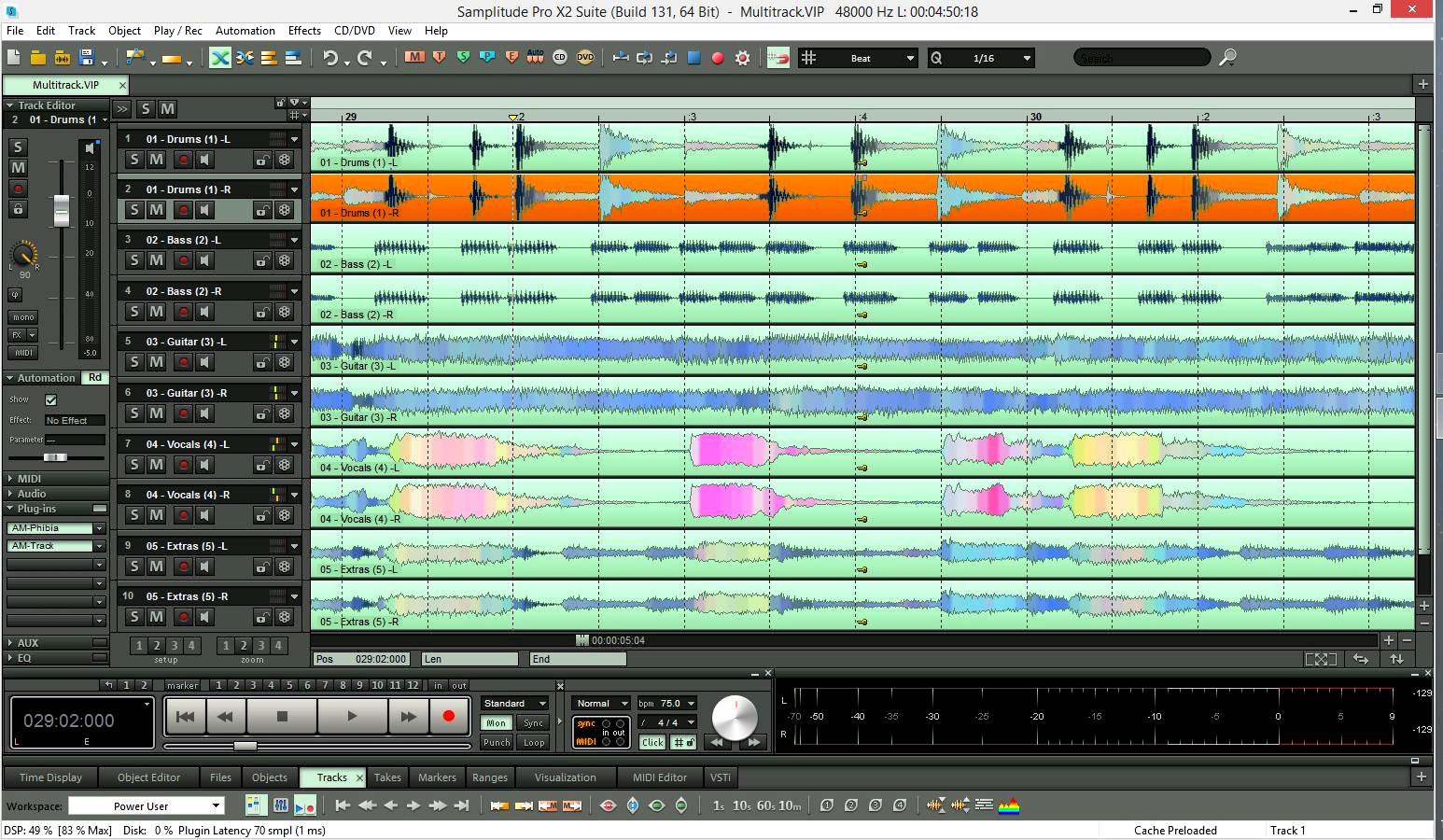The height and width of the screenshot is (840, 1443).
Task: Switch to the Object Editor tab
Action: [148, 777]
